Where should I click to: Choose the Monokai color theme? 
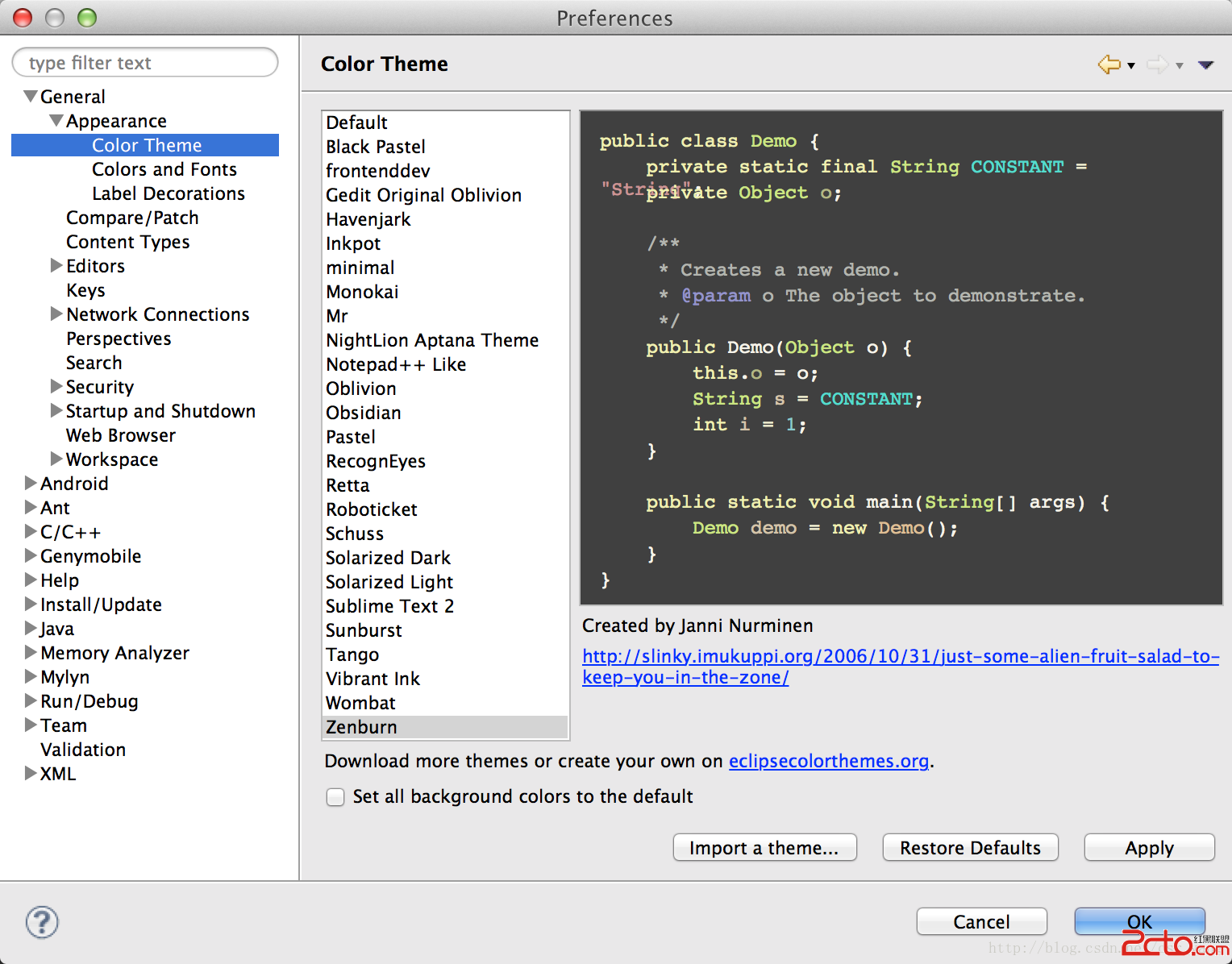(362, 292)
